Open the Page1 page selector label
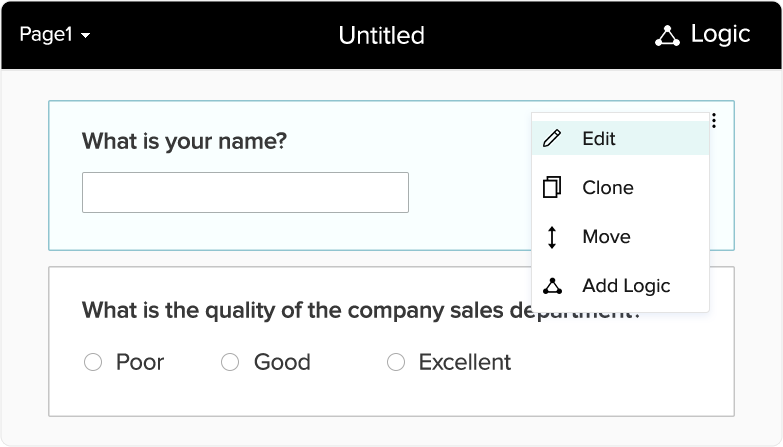 pos(45,35)
